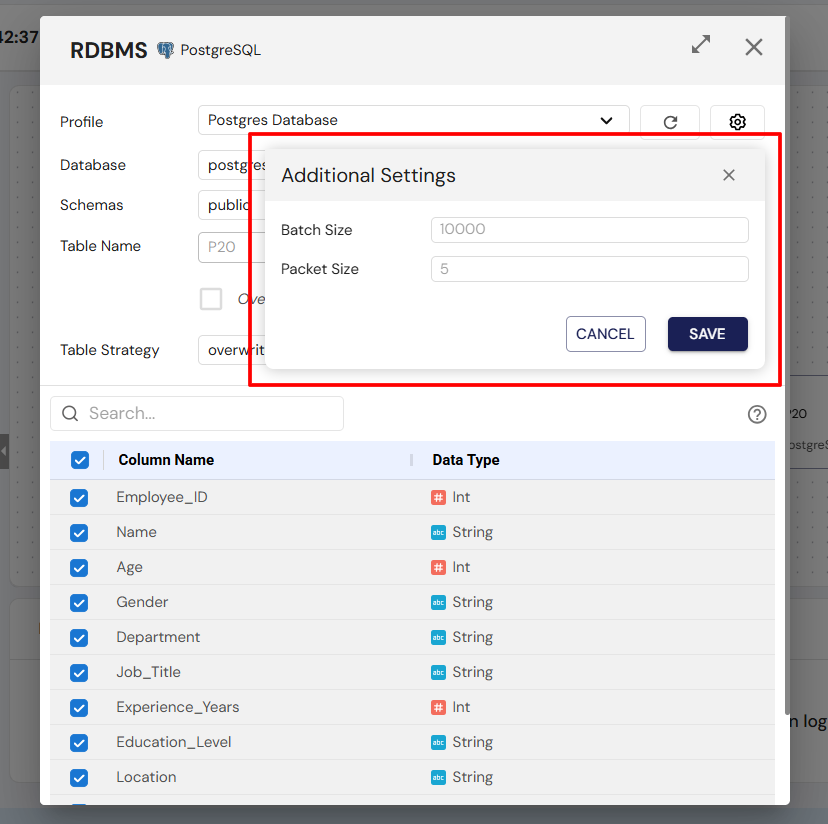Image resolution: width=828 pixels, height=824 pixels.
Task: Toggle the select-all columns checkbox
Action: (80, 460)
